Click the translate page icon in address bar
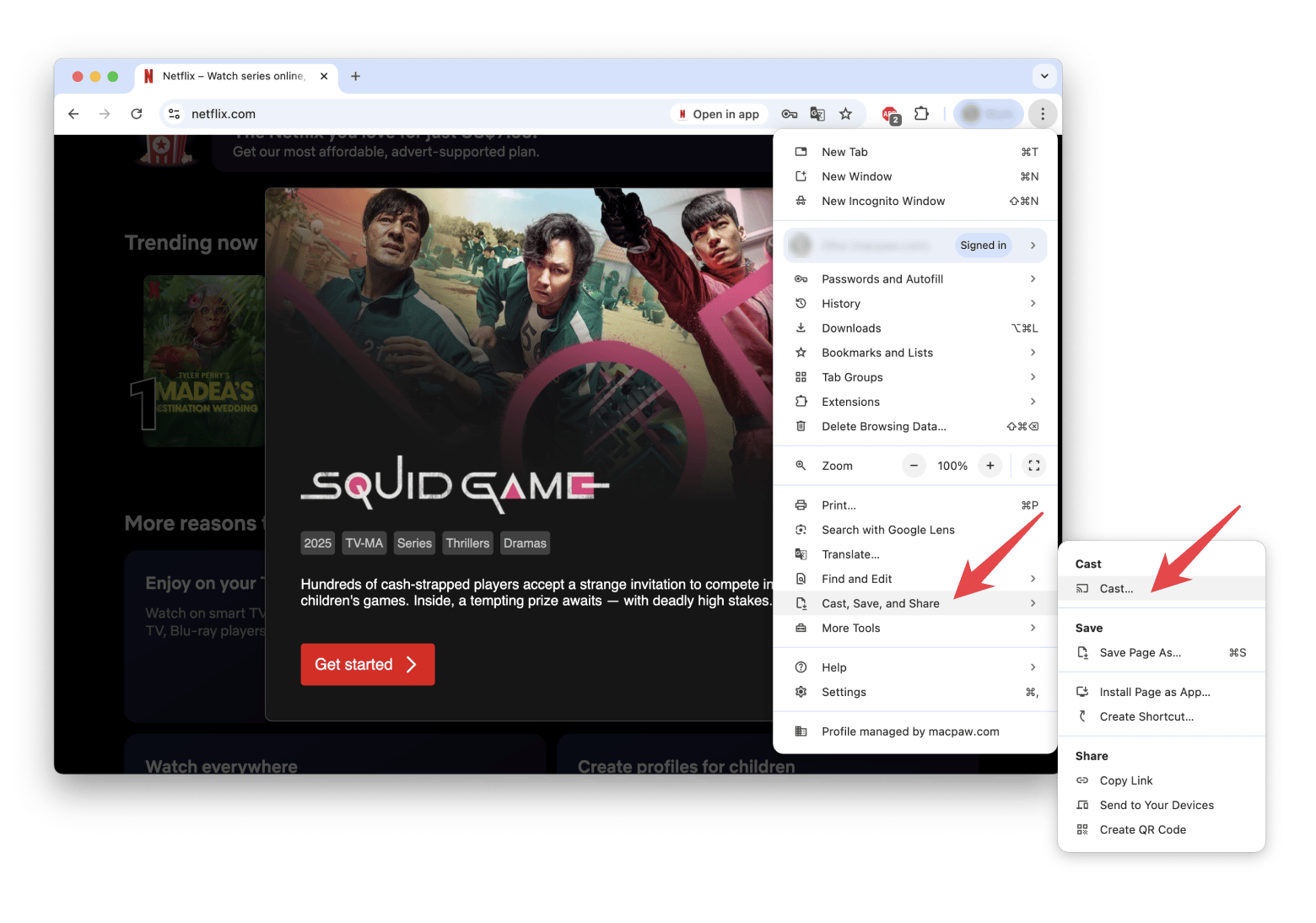Screen dimensions: 1316x923 [817, 114]
